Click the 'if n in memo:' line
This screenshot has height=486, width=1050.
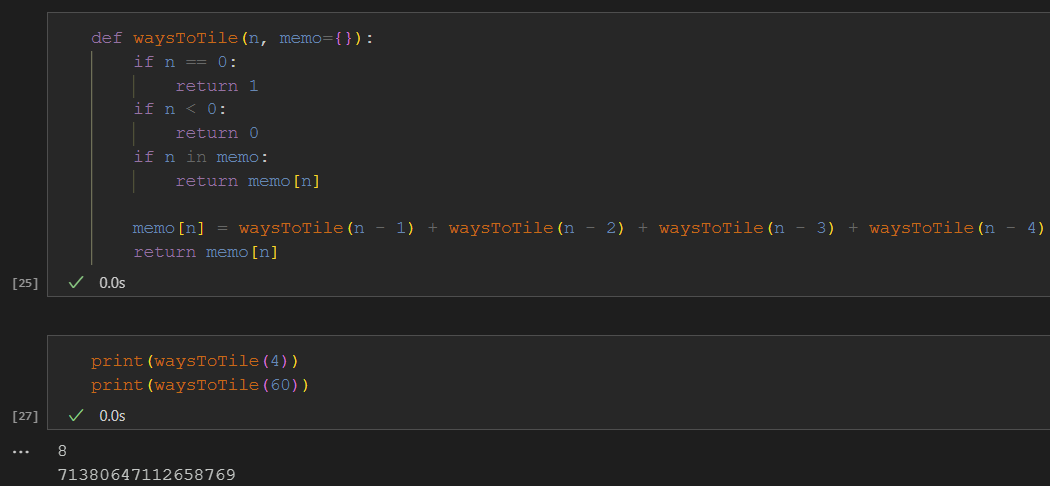pyautogui.click(x=201, y=157)
